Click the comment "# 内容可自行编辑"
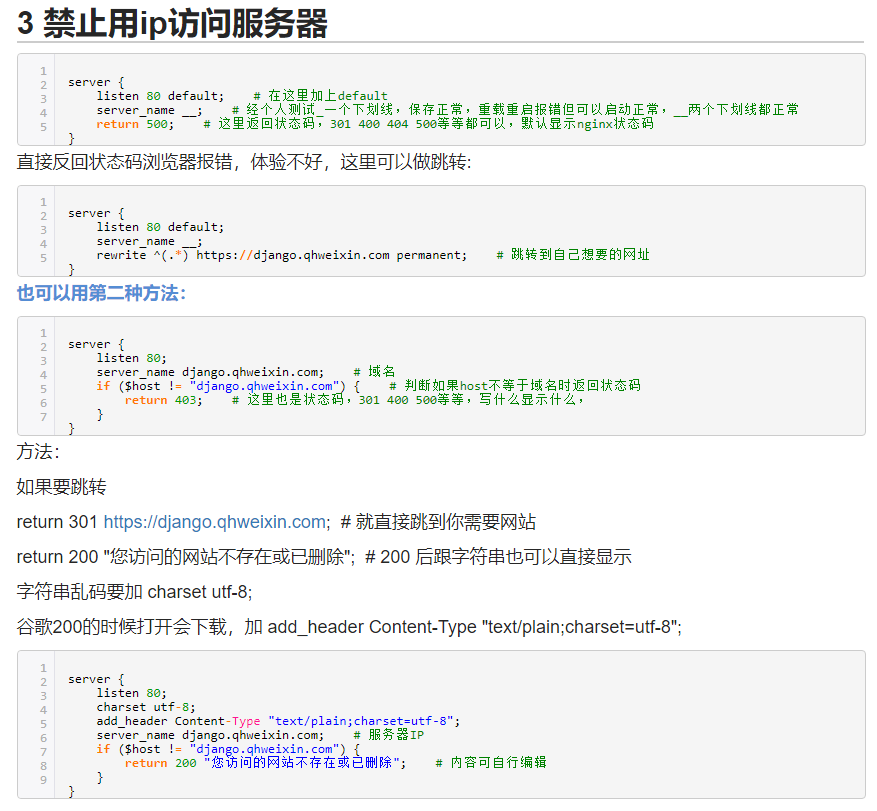This screenshot has width=877, height=811. click(491, 762)
